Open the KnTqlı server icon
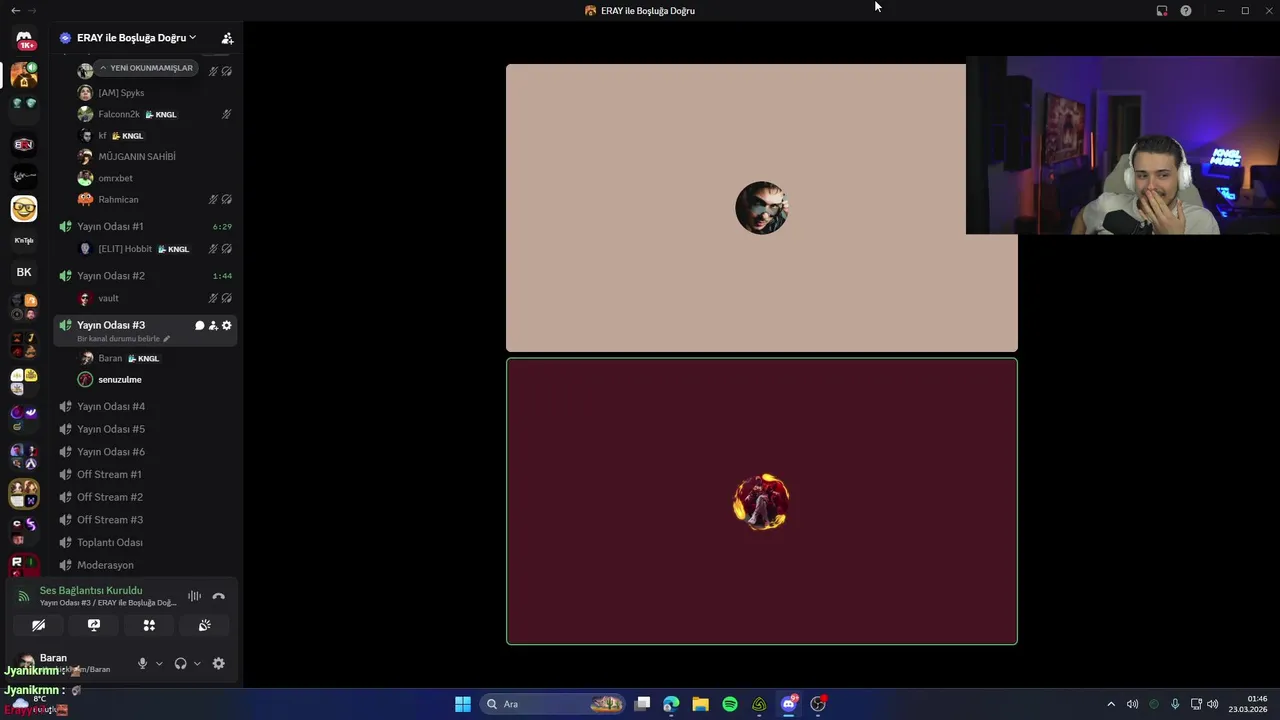 pyautogui.click(x=24, y=240)
